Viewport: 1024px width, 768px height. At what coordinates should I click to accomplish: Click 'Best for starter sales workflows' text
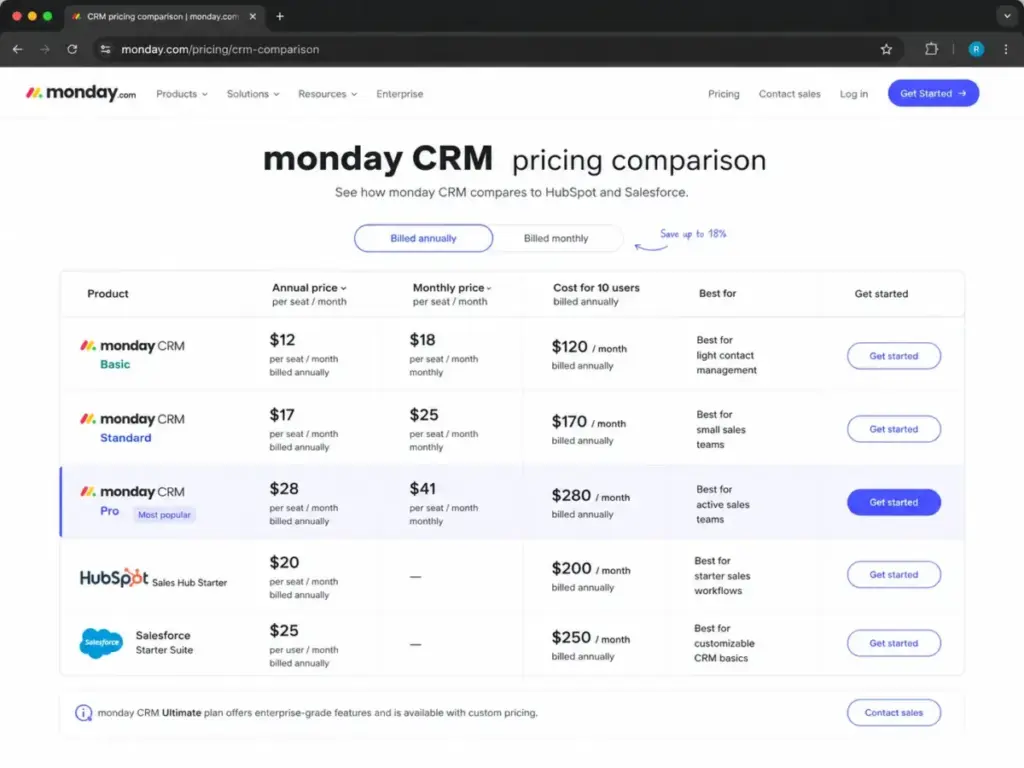(x=722, y=575)
